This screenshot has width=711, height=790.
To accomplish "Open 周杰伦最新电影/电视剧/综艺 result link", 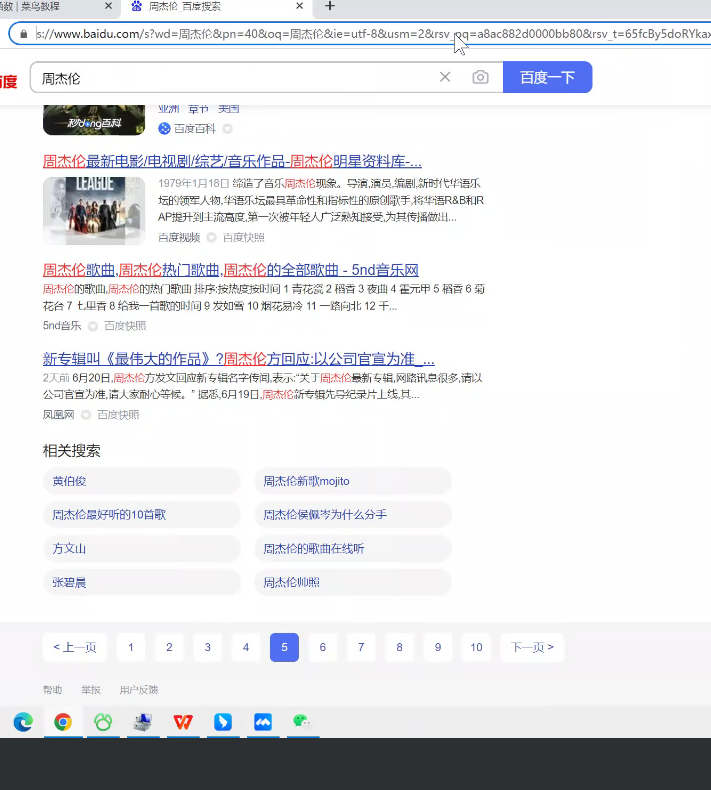I will pos(232,161).
